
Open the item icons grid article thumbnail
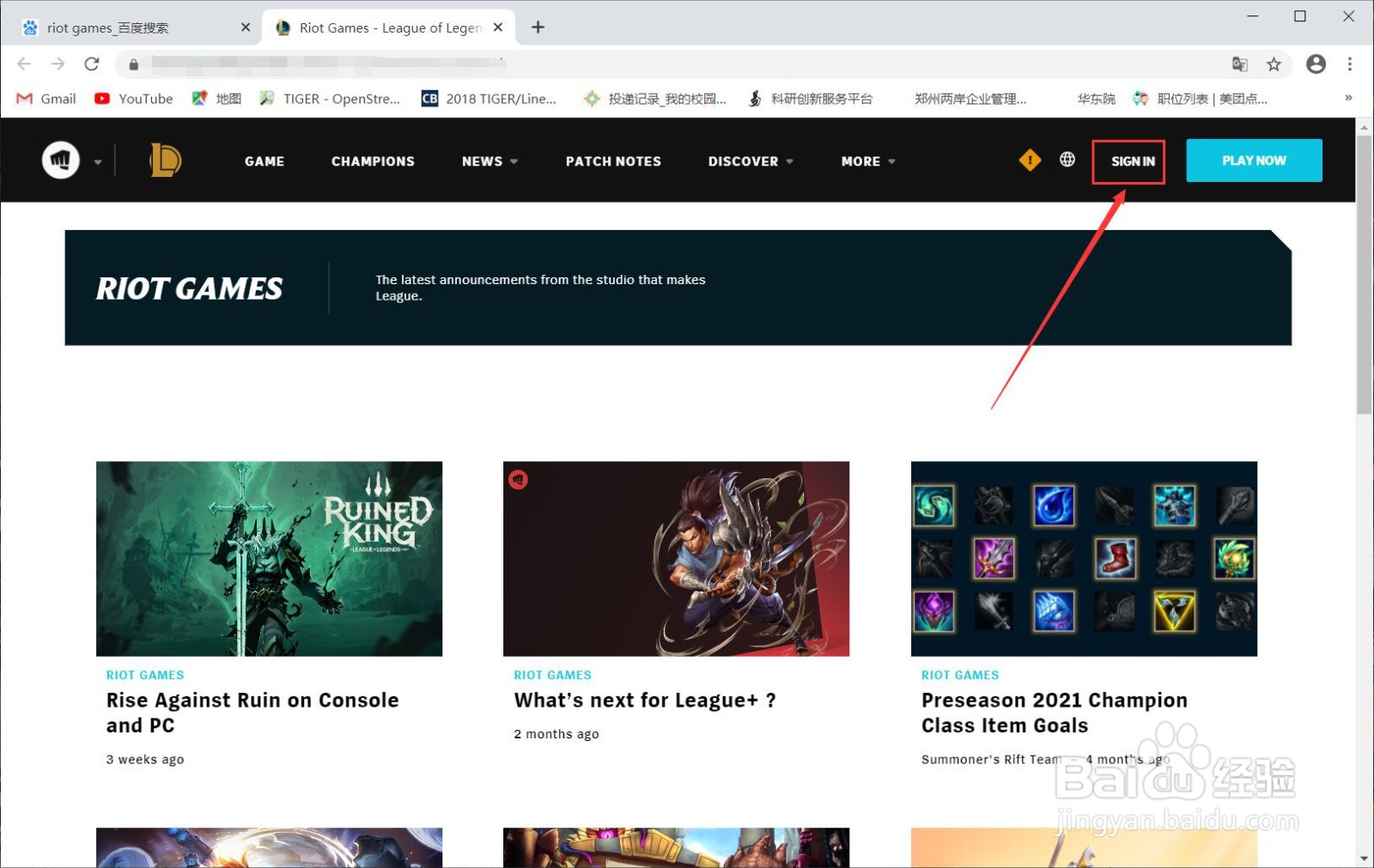(x=1084, y=559)
